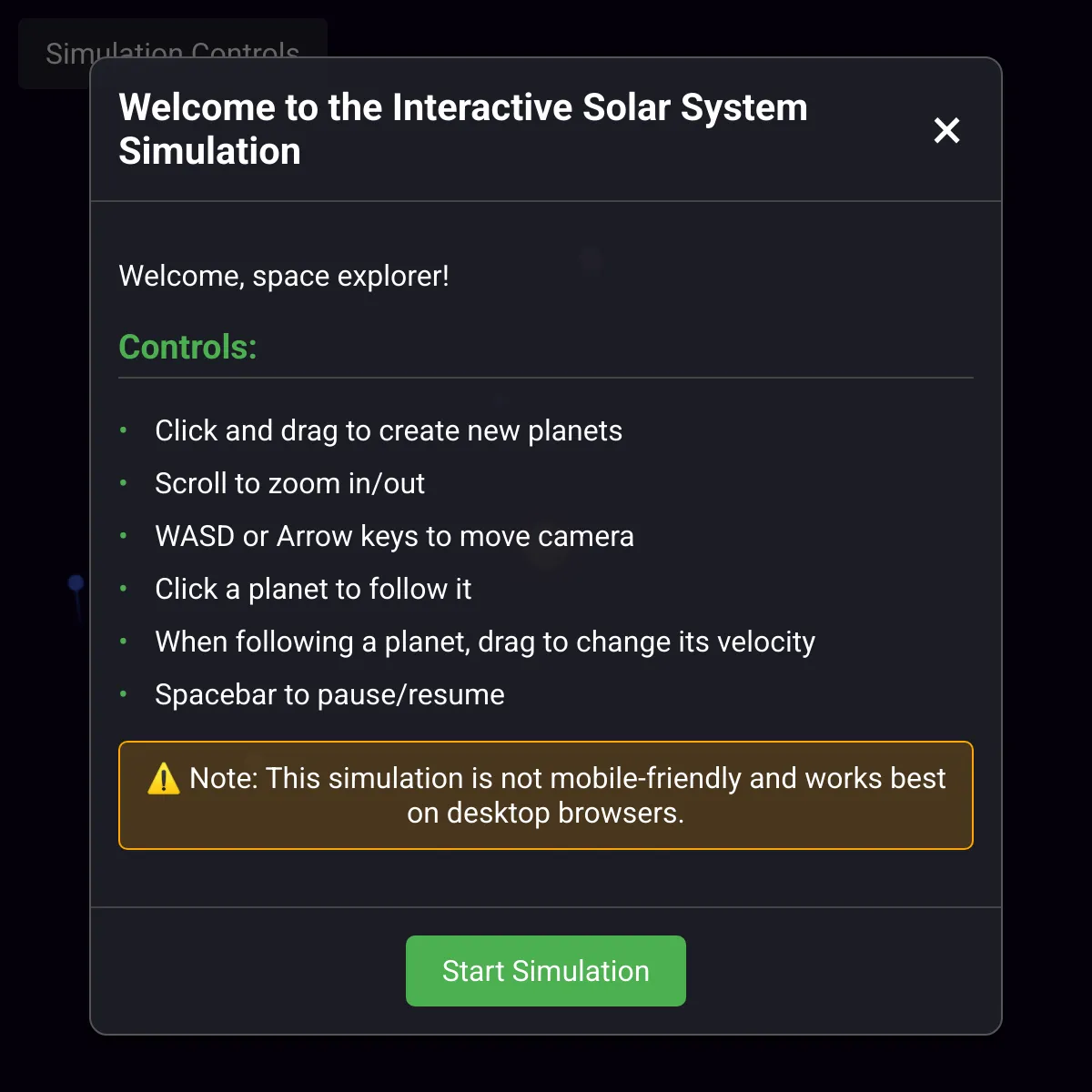The height and width of the screenshot is (1092, 1092).
Task: Select the 'Scroll to zoom in/out' line
Action: pyautogui.click(x=289, y=483)
